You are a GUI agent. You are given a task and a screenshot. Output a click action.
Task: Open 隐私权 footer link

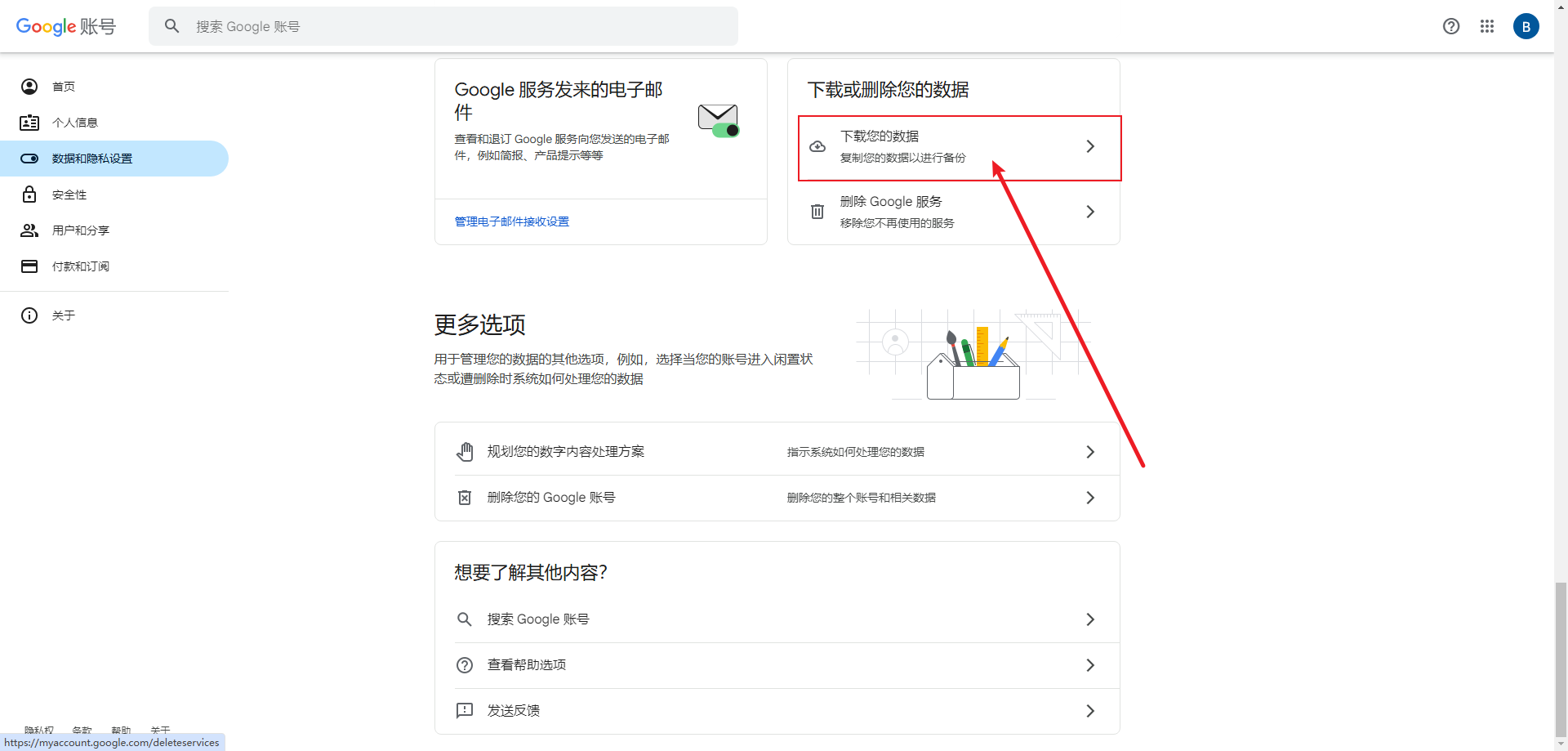pyautogui.click(x=39, y=730)
